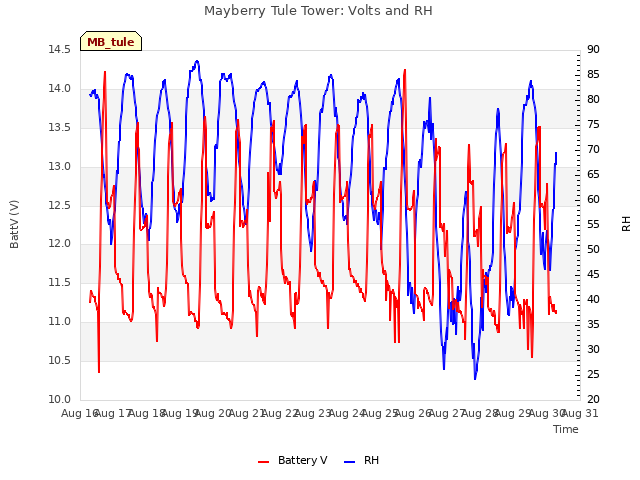Click the blue RH legend swatch
This screenshot has width=640, height=480.
(350, 462)
